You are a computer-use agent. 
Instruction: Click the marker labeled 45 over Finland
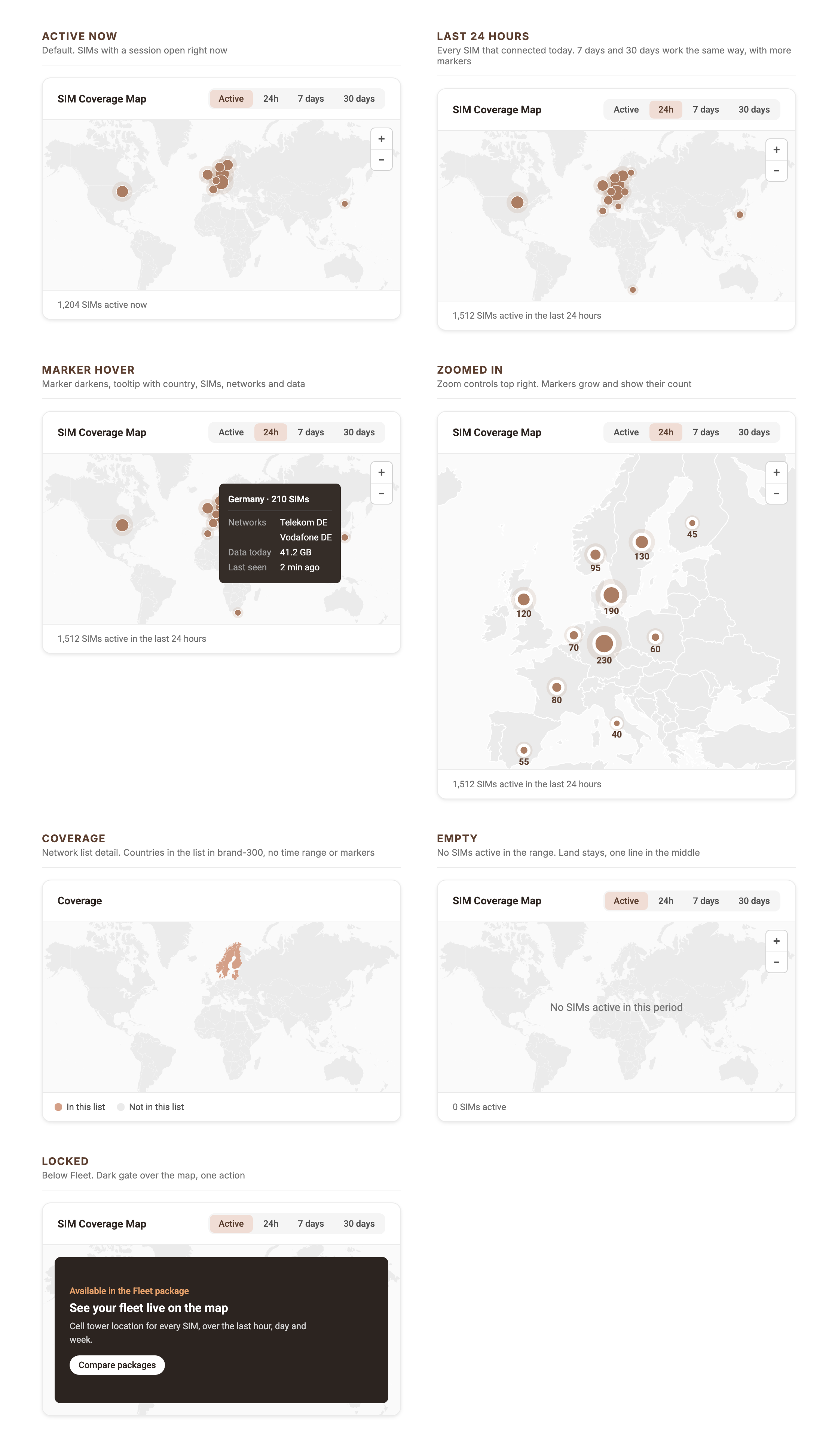(692, 523)
